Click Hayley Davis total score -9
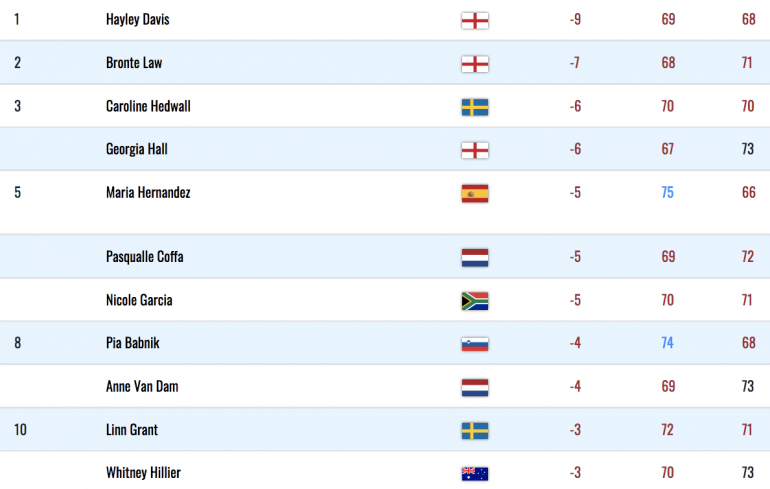The height and width of the screenshot is (489, 770). [575, 20]
